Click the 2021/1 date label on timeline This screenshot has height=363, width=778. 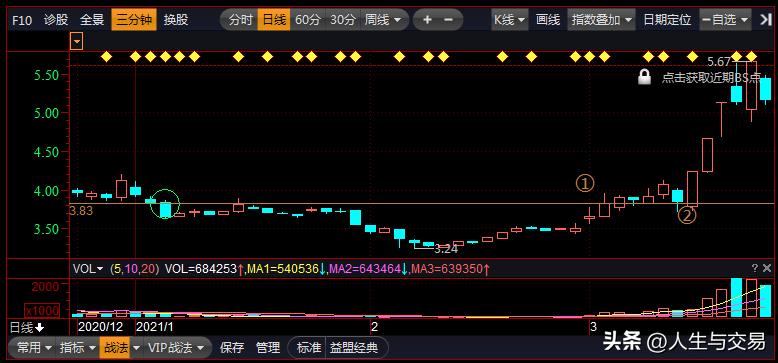click(154, 327)
